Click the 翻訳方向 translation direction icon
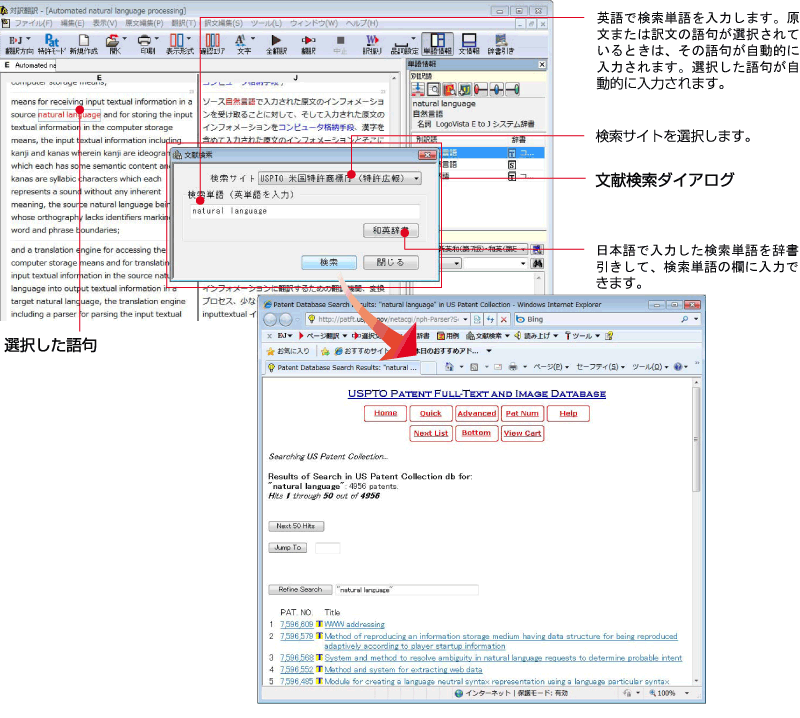The height and width of the screenshot is (718, 800). (x=19, y=42)
